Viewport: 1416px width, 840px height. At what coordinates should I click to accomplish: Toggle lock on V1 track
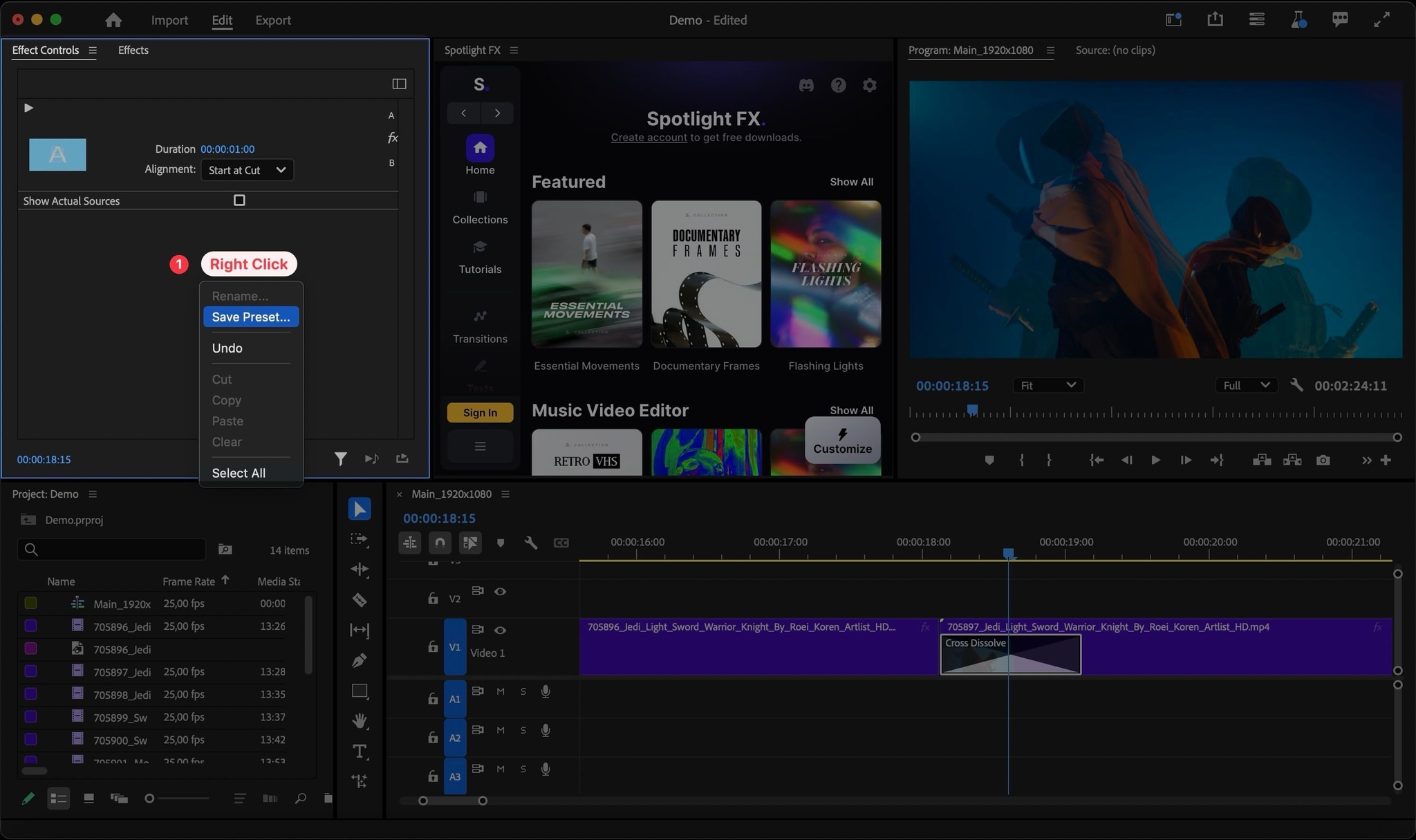pyautogui.click(x=433, y=646)
